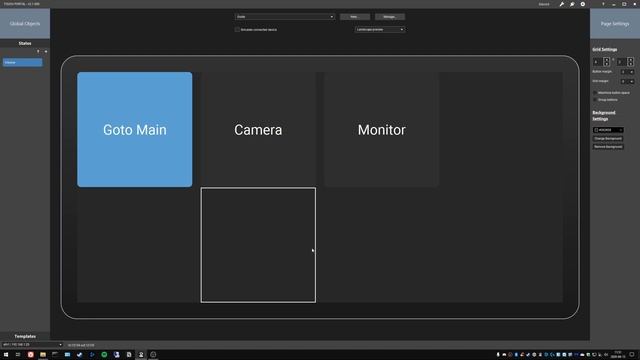Viewport: 640px width, 360px height.
Task: Open the device IP address dropdown
Action: (x=32, y=345)
